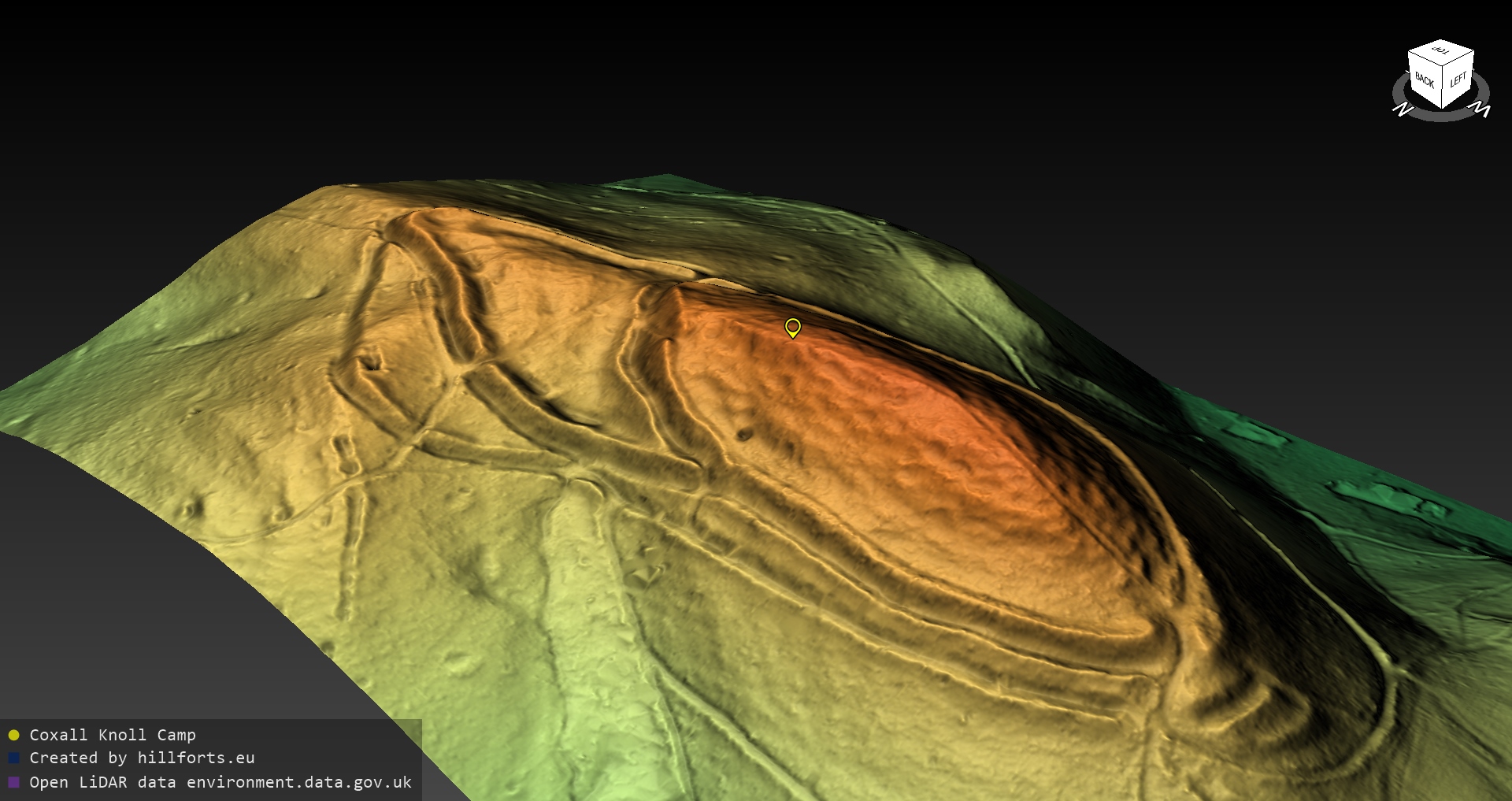Click the cube edge between TOP and LEFT
1512x801 pixels.
1458,60
